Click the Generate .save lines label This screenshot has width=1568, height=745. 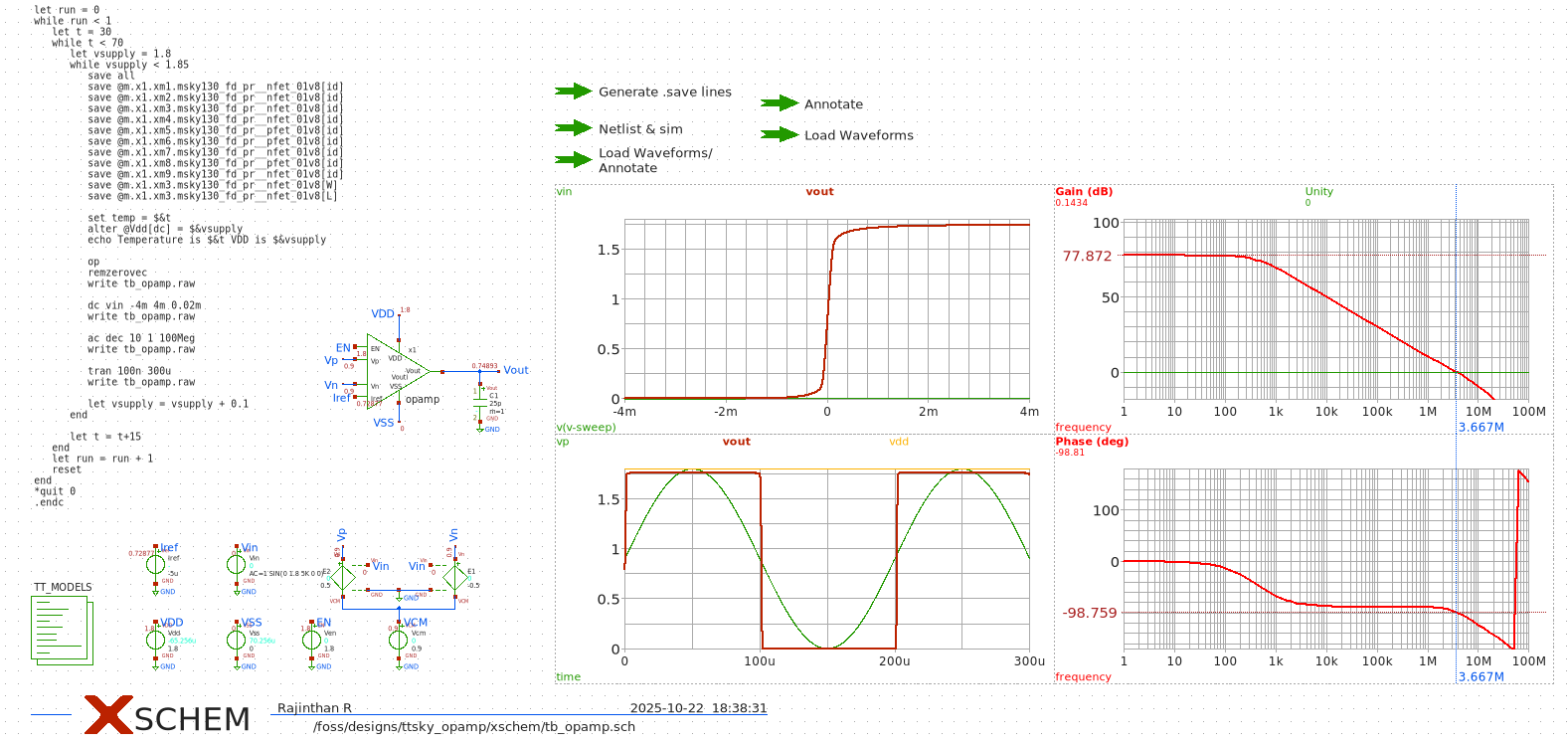665,92
